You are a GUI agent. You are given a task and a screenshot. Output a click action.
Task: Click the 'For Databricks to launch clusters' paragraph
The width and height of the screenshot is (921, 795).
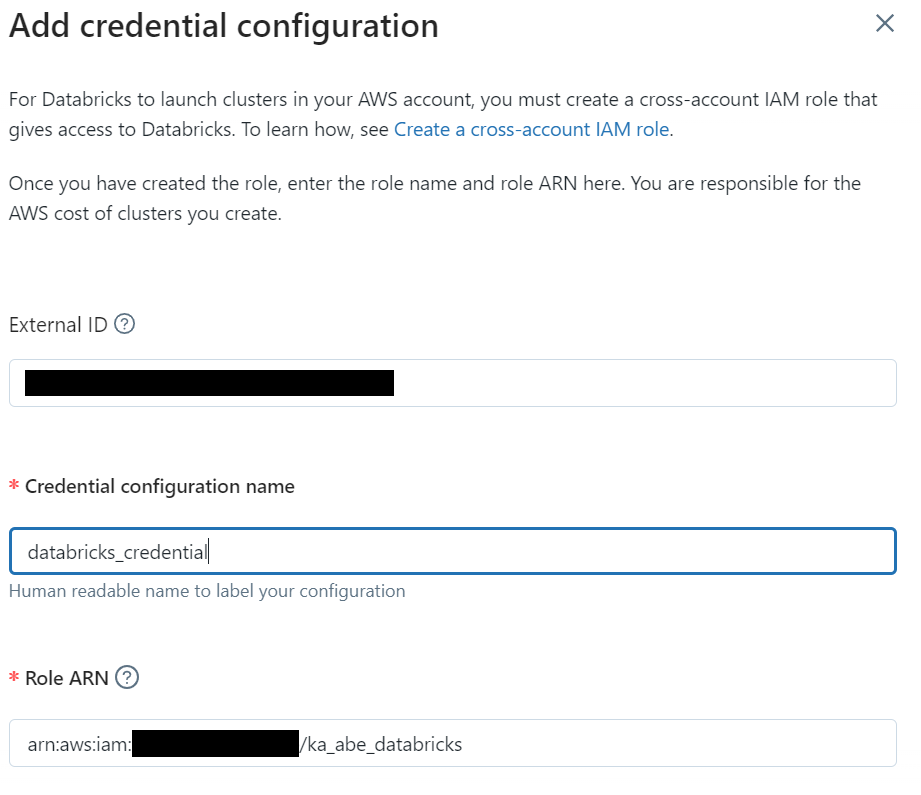(x=443, y=115)
